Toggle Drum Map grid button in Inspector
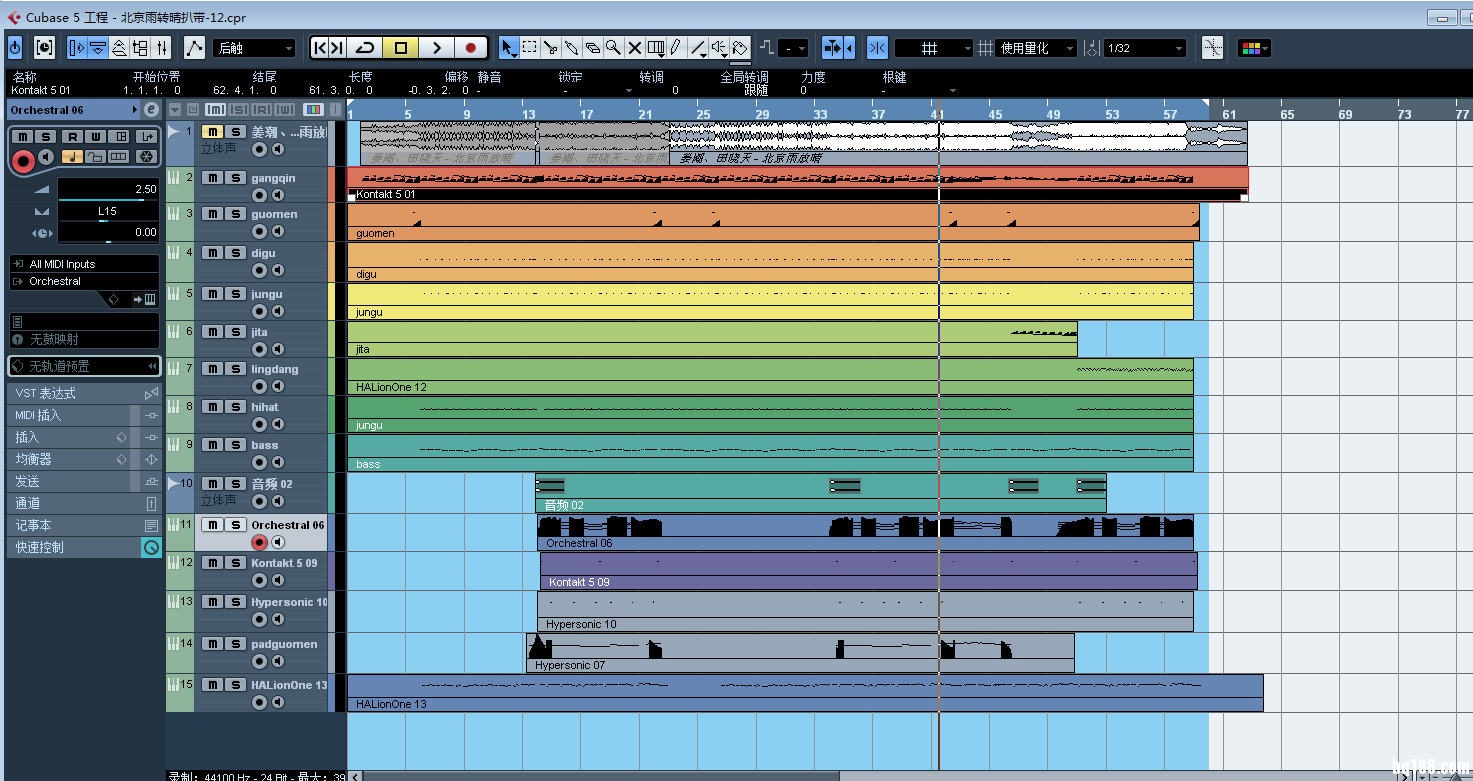Image resolution: width=1473 pixels, height=781 pixels. [119, 156]
